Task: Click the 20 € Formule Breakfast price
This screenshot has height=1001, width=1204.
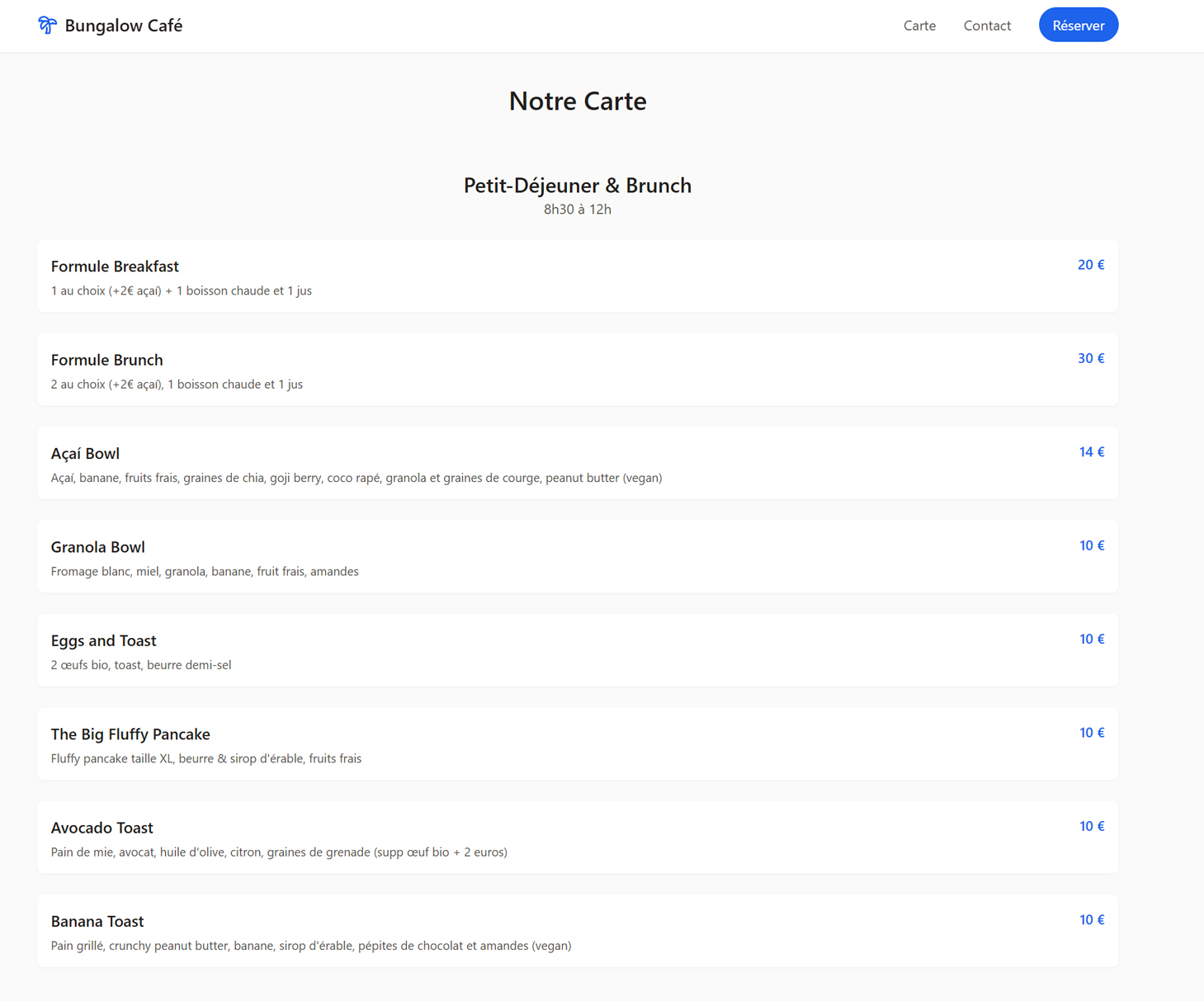Action: click(1090, 265)
